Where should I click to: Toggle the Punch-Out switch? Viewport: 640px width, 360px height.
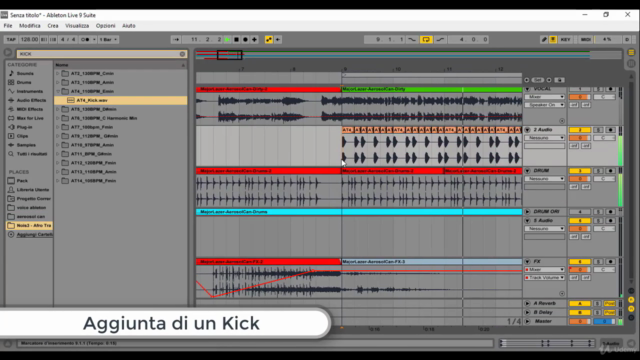tap(440, 40)
